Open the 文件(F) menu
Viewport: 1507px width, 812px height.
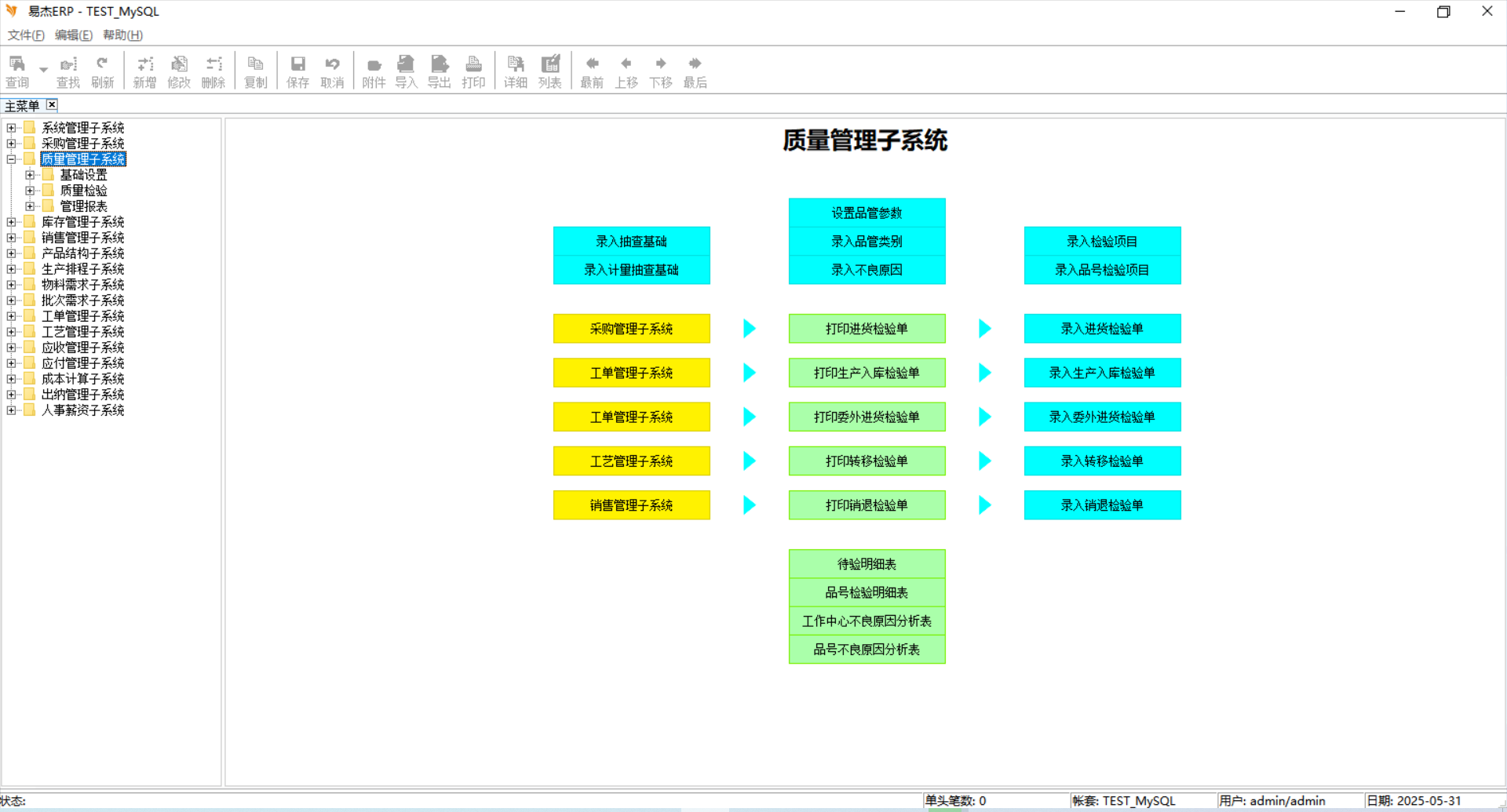point(26,35)
